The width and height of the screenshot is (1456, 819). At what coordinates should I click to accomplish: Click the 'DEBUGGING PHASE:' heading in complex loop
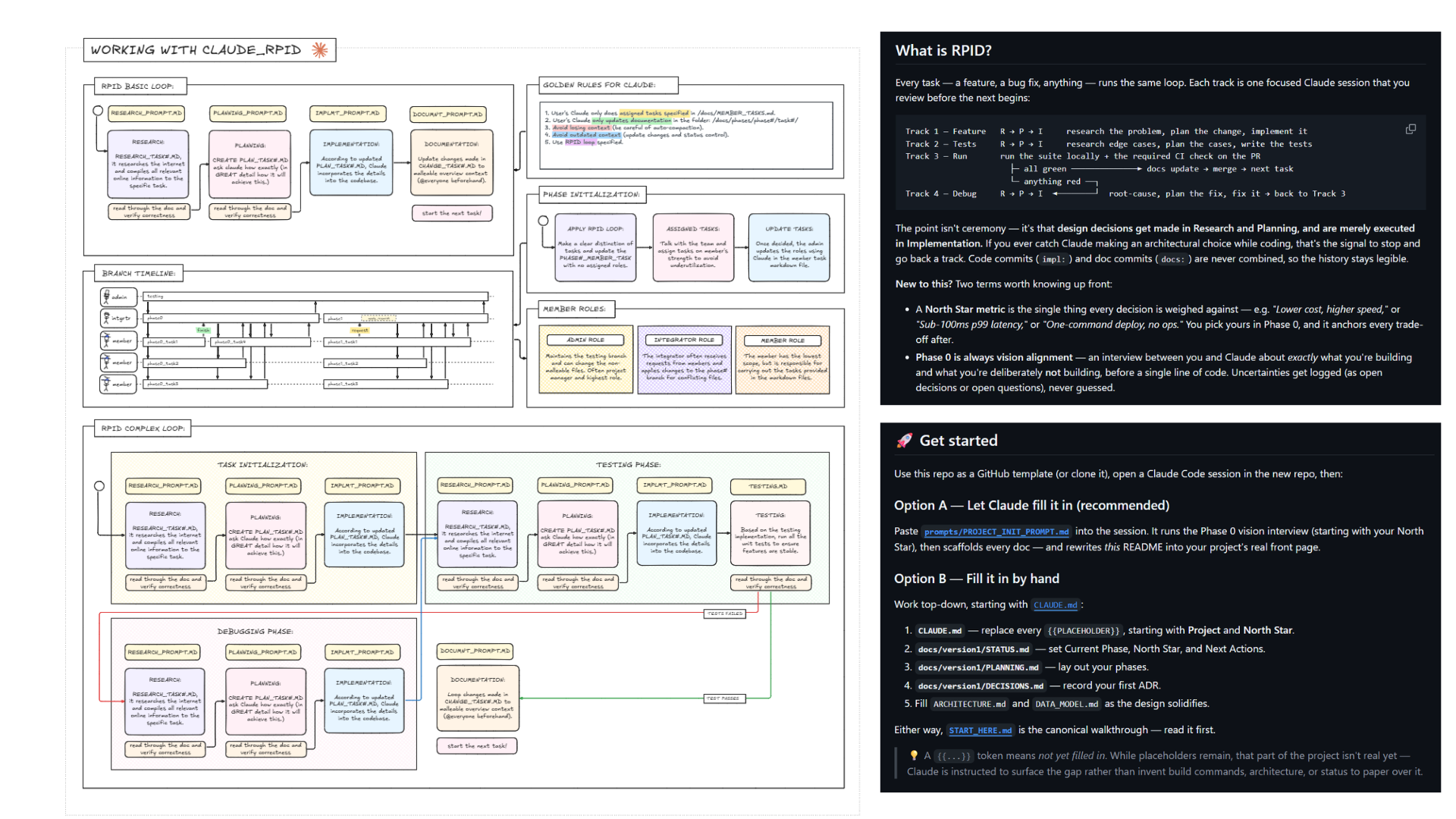[x=255, y=631]
